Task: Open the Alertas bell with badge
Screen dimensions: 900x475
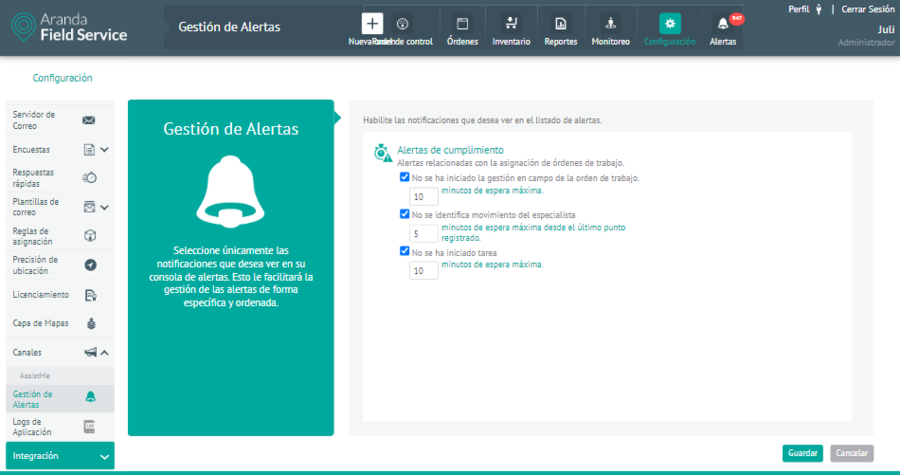Action: coord(723,24)
